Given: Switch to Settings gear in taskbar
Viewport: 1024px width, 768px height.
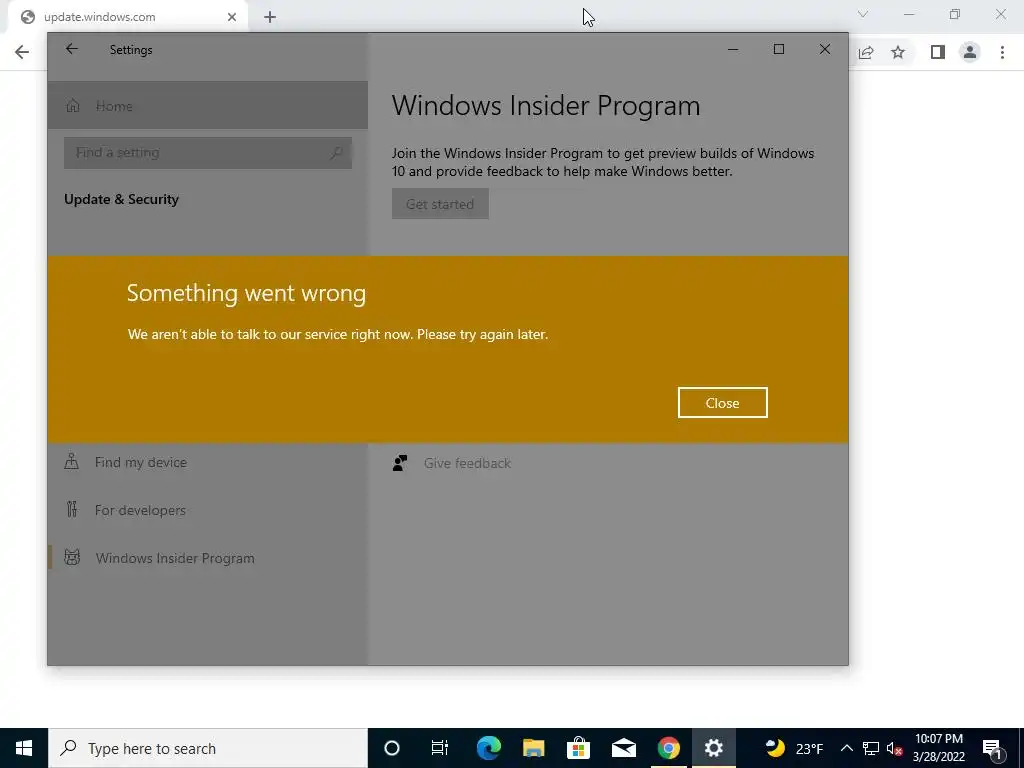Looking at the screenshot, I should [713, 748].
